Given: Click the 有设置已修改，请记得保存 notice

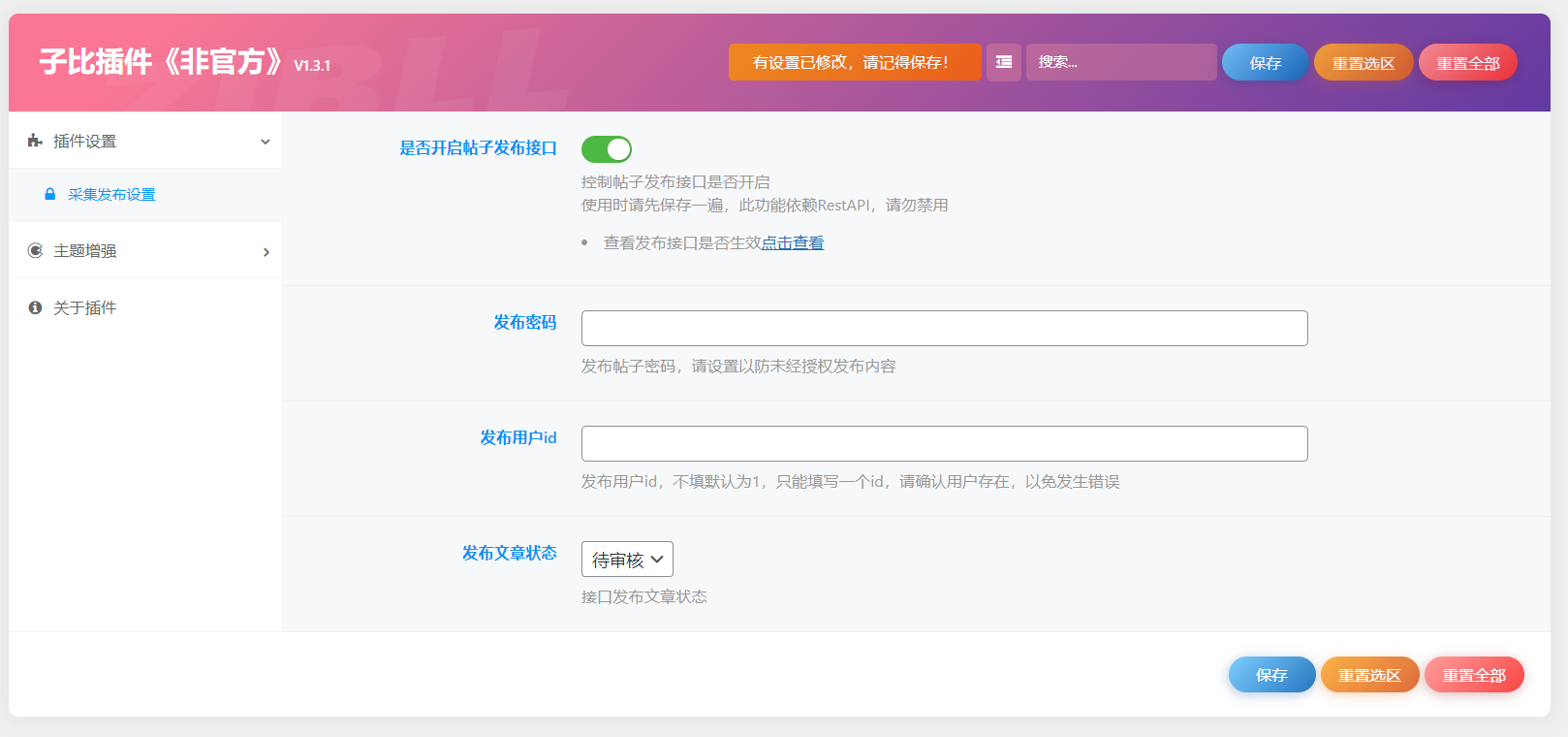Looking at the screenshot, I should (x=855, y=62).
